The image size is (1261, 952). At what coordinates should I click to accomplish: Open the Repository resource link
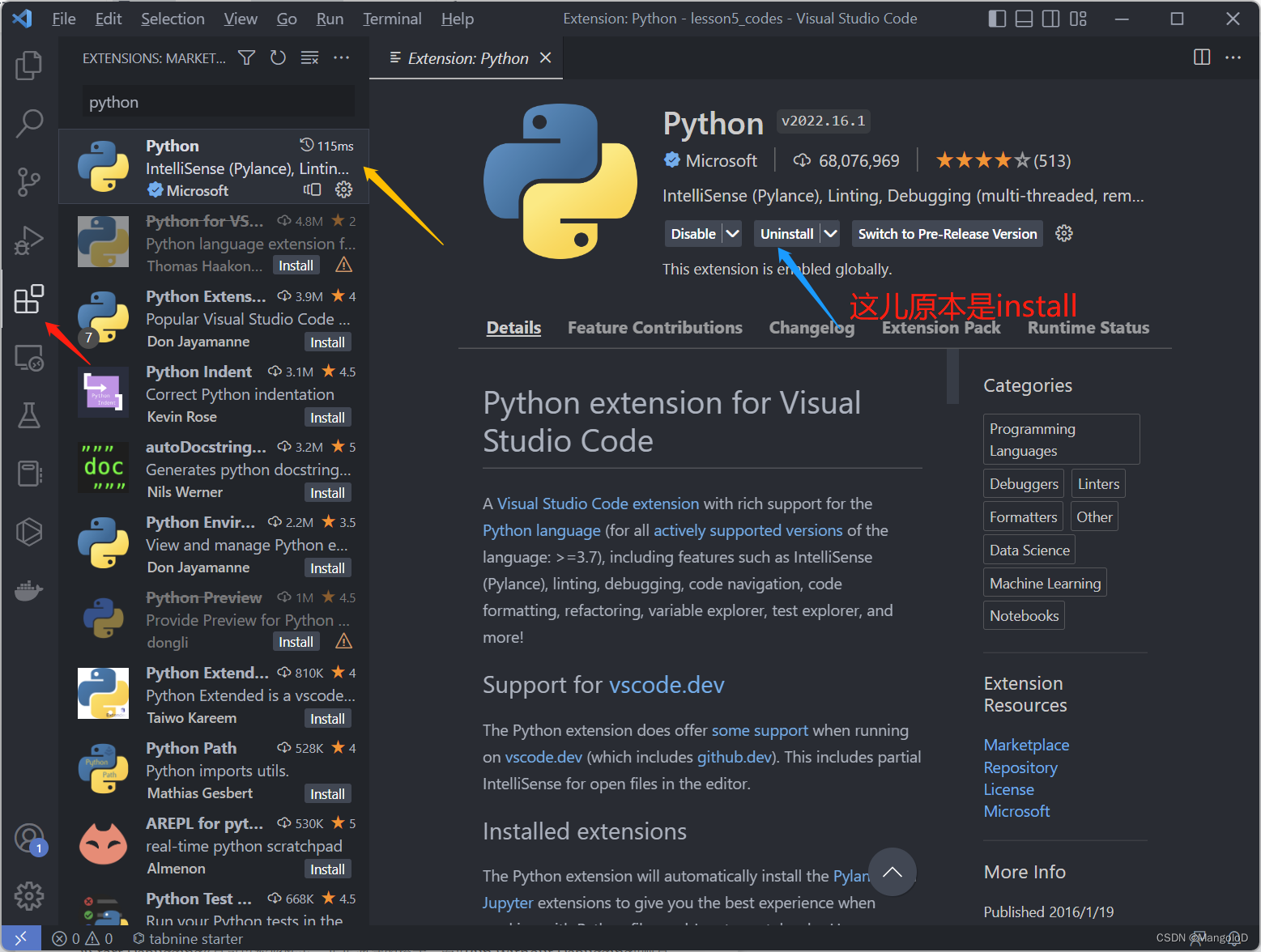(1020, 767)
